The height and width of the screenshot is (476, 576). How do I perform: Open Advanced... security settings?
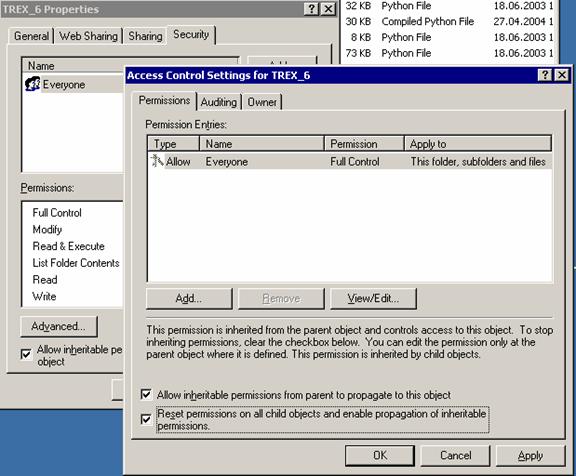coord(59,326)
